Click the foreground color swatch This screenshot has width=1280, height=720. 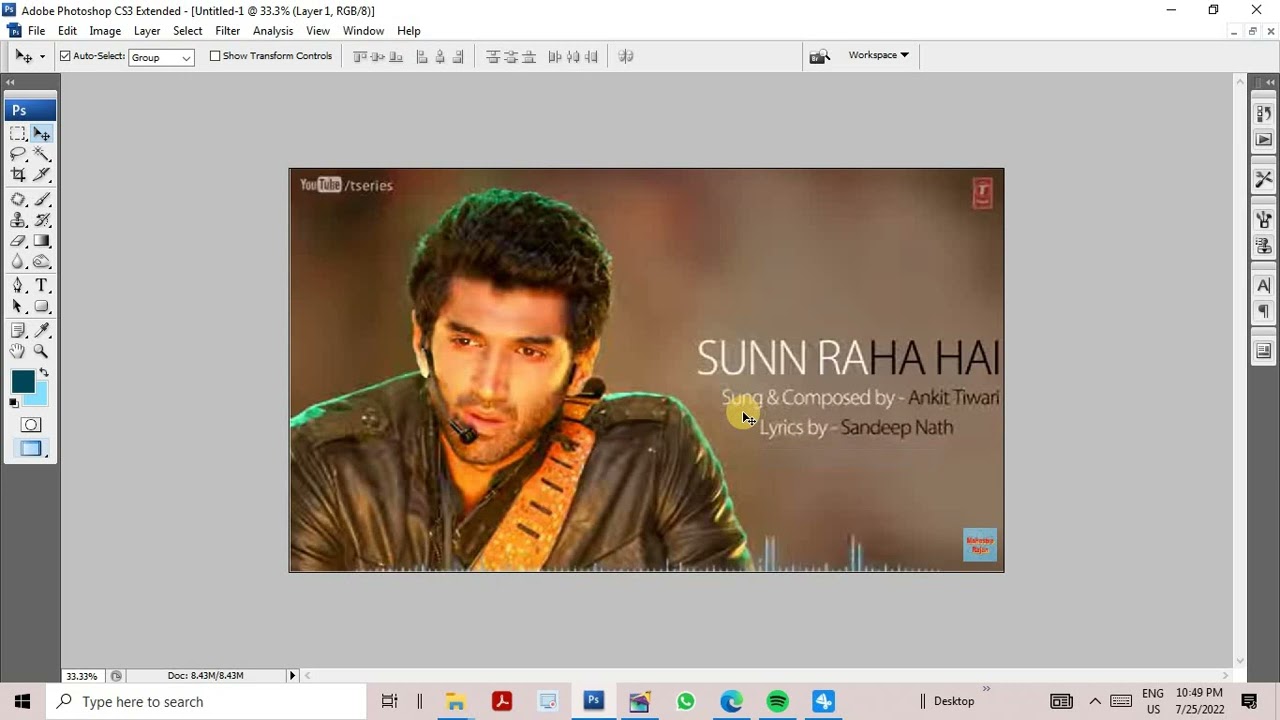click(x=22, y=381)
